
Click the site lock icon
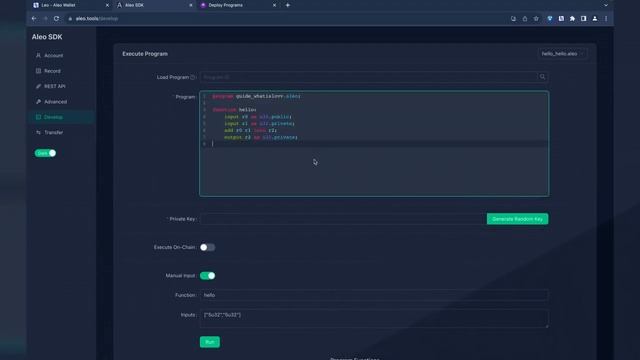click(70, 19)
